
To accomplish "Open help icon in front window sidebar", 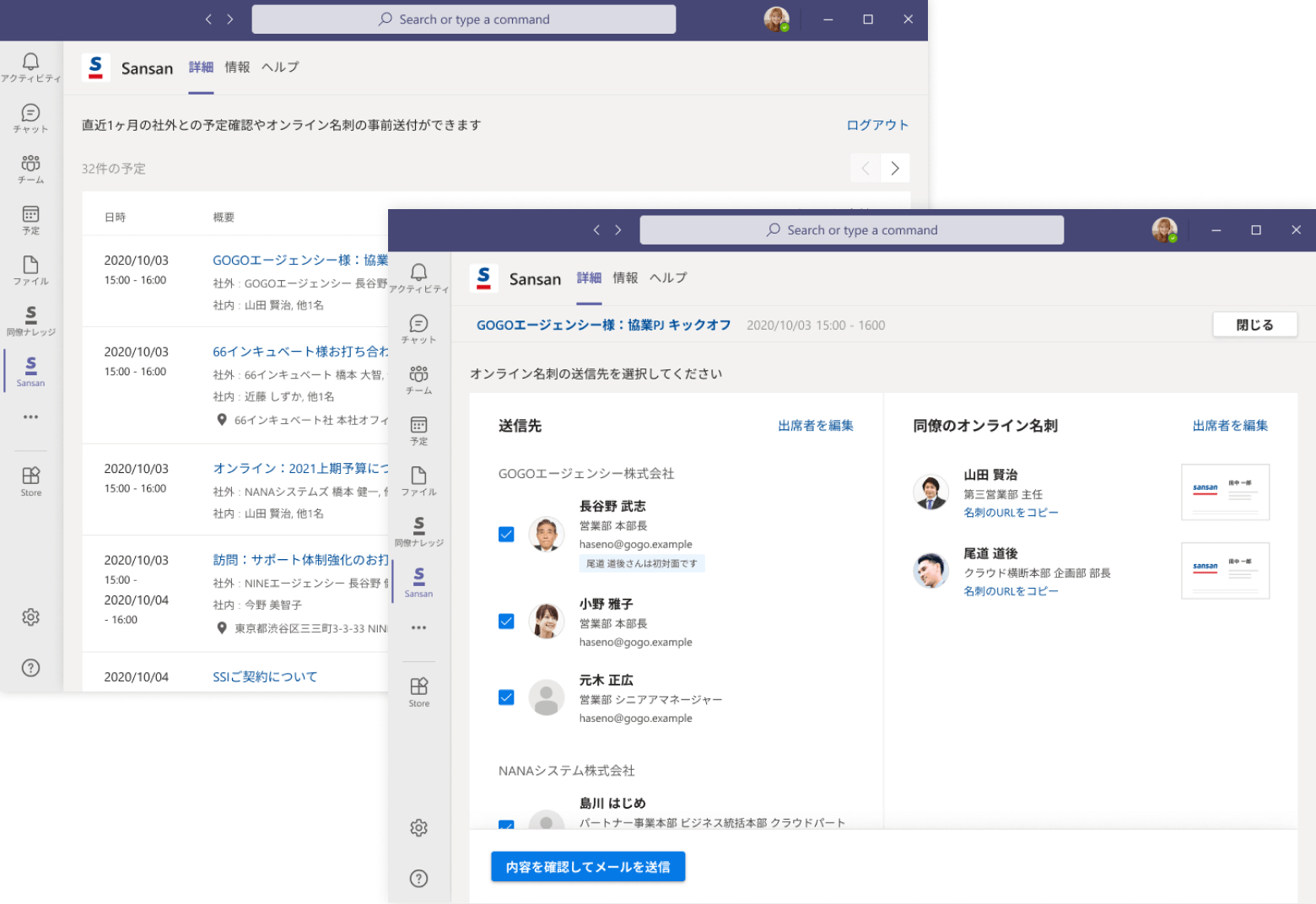I will pyautogui.click(x=418, y=879).
